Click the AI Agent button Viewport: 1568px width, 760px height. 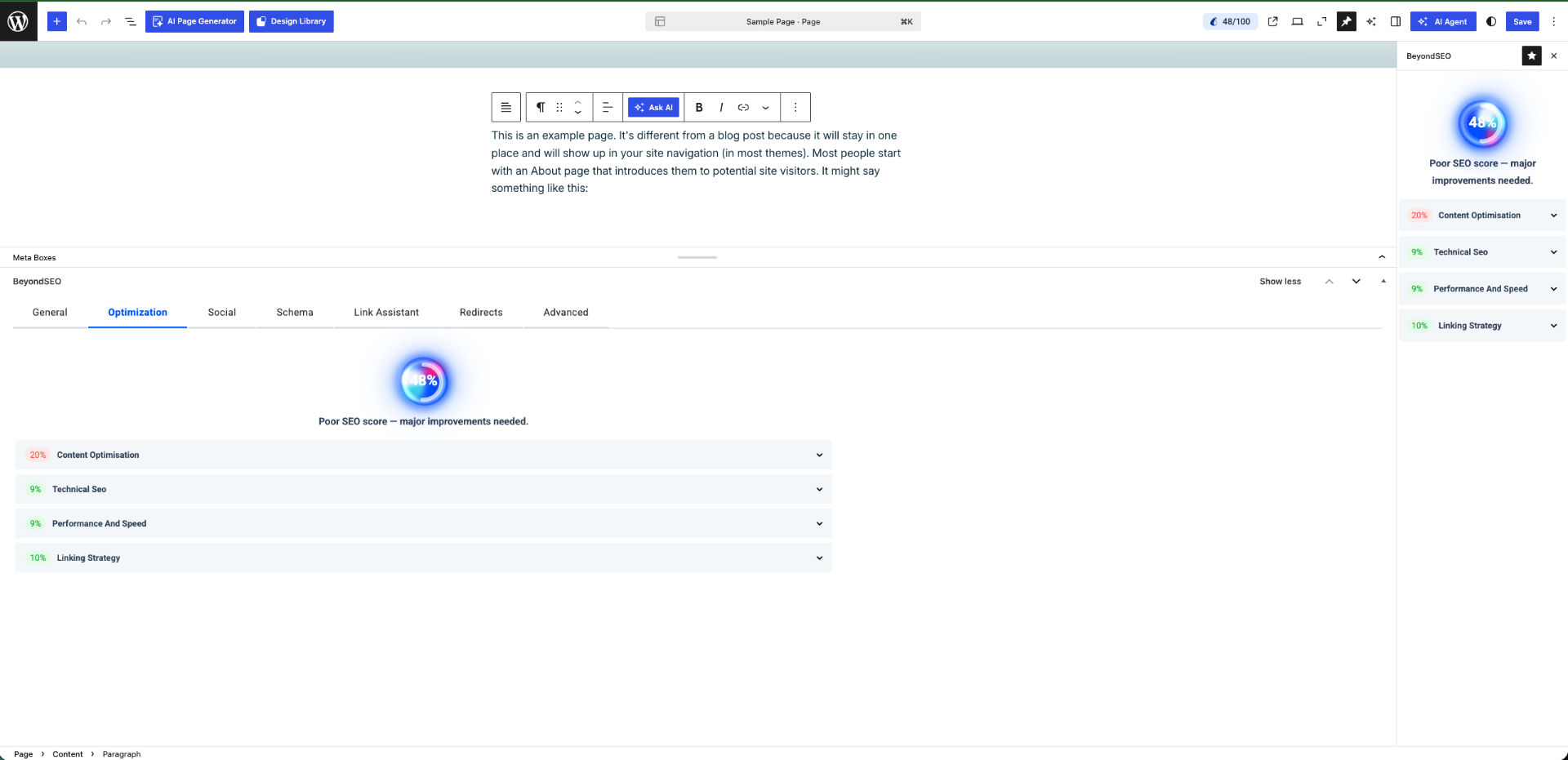click(x=1443, y=21)
